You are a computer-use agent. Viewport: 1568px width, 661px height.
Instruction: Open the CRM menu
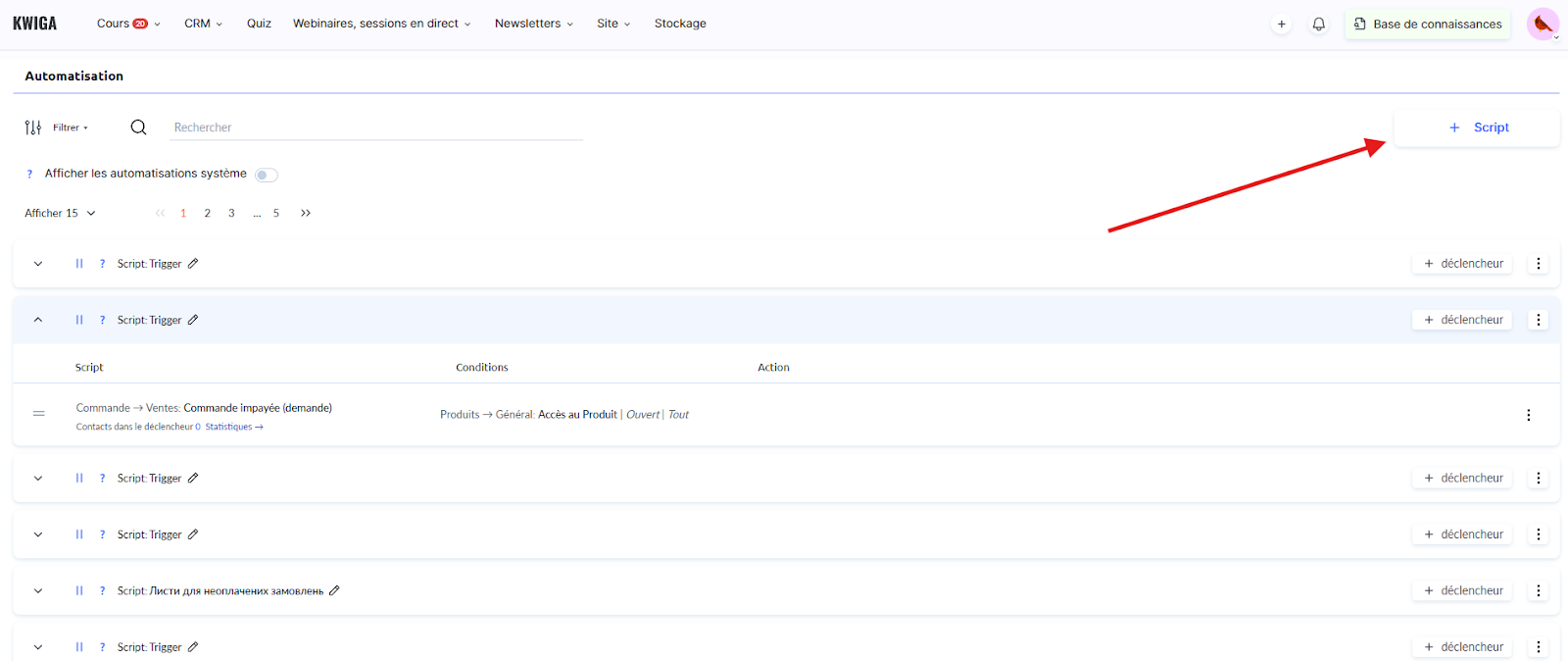point(203,24)
